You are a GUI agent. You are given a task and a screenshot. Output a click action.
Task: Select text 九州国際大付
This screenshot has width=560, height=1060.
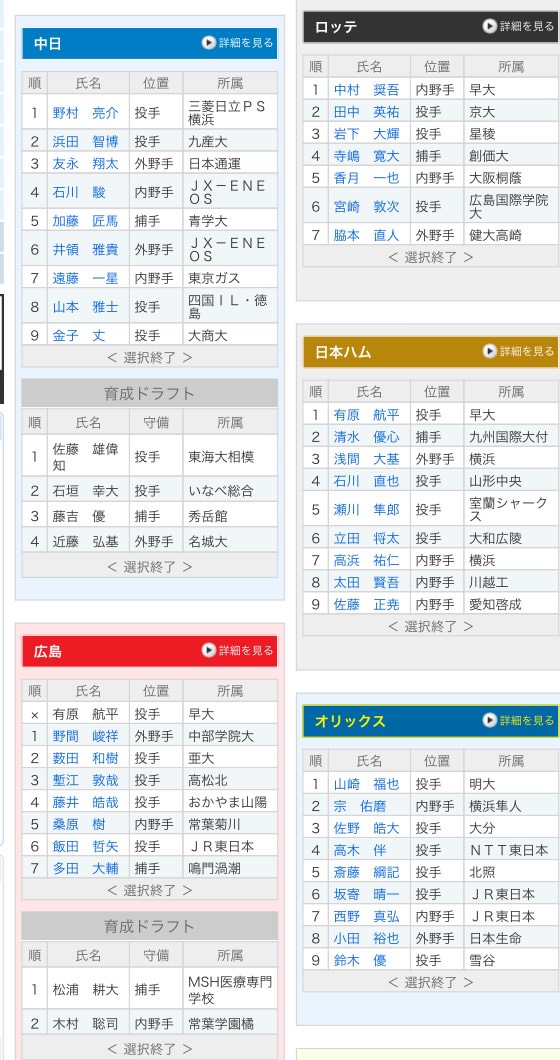(x=509, y=437)
